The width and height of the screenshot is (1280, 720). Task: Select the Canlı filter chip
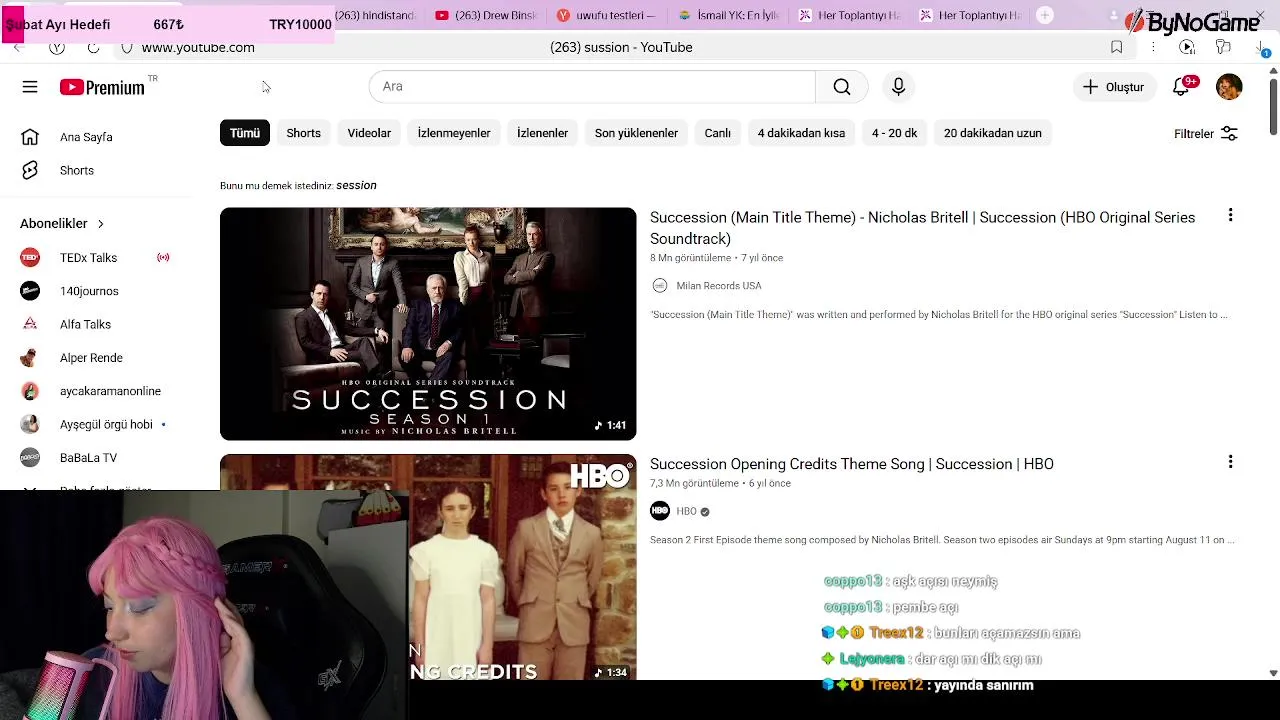718,133
